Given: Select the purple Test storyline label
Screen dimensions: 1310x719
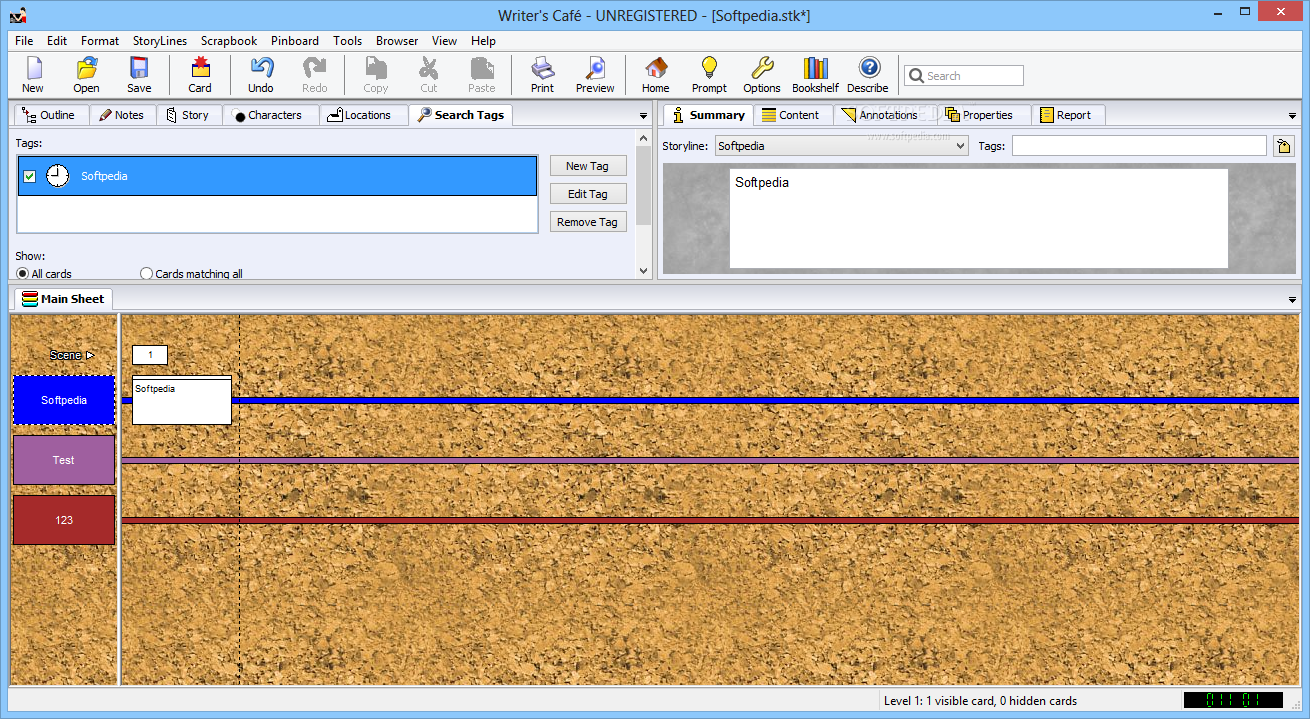Looking at the screenshot, I should point(64,460).
